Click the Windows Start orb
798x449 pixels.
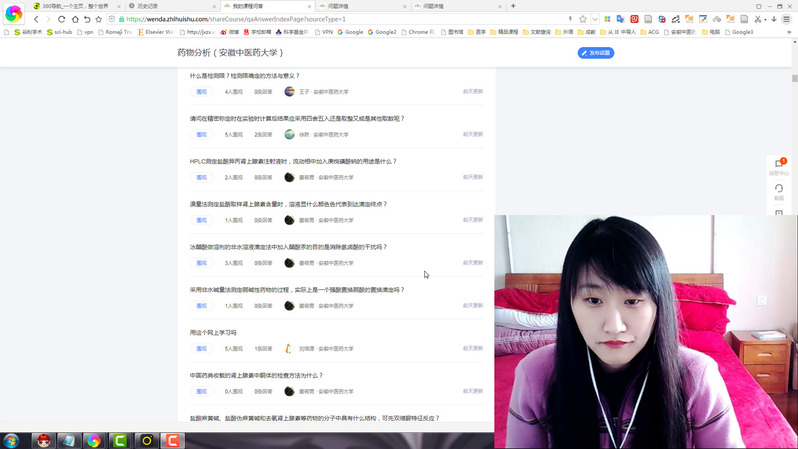12,440
